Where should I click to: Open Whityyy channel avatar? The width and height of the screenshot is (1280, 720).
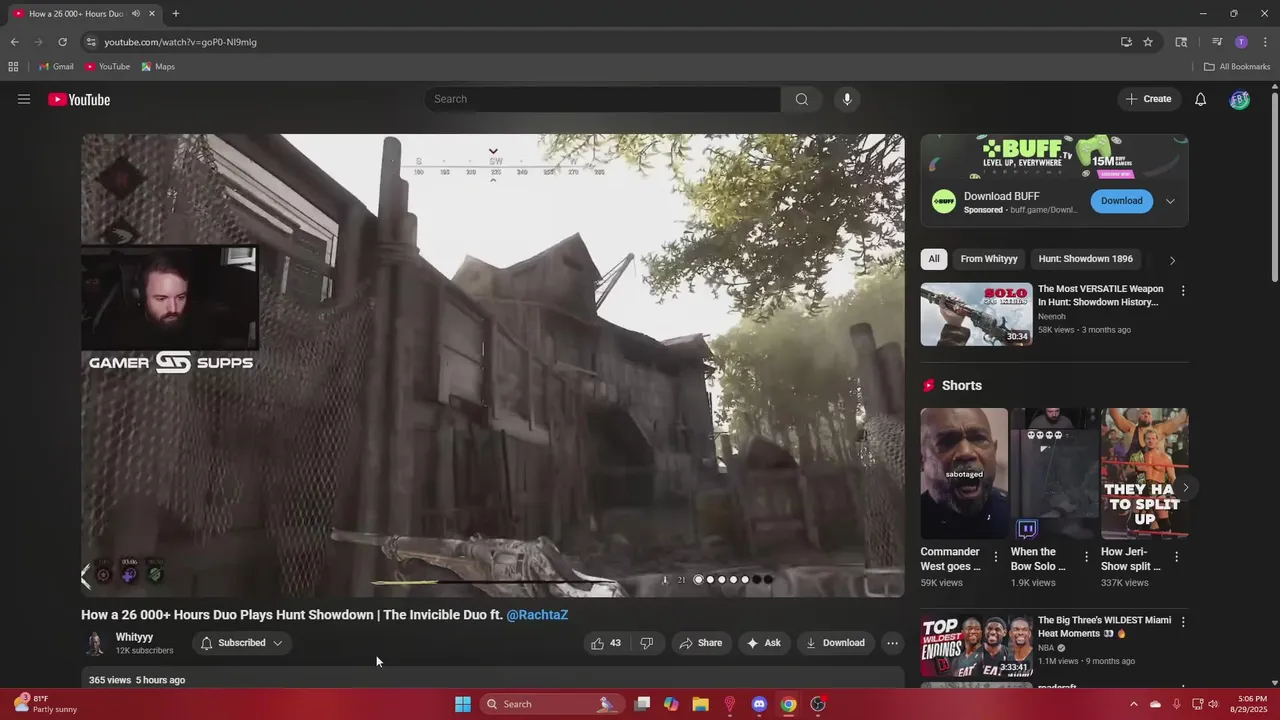[95, 643]
